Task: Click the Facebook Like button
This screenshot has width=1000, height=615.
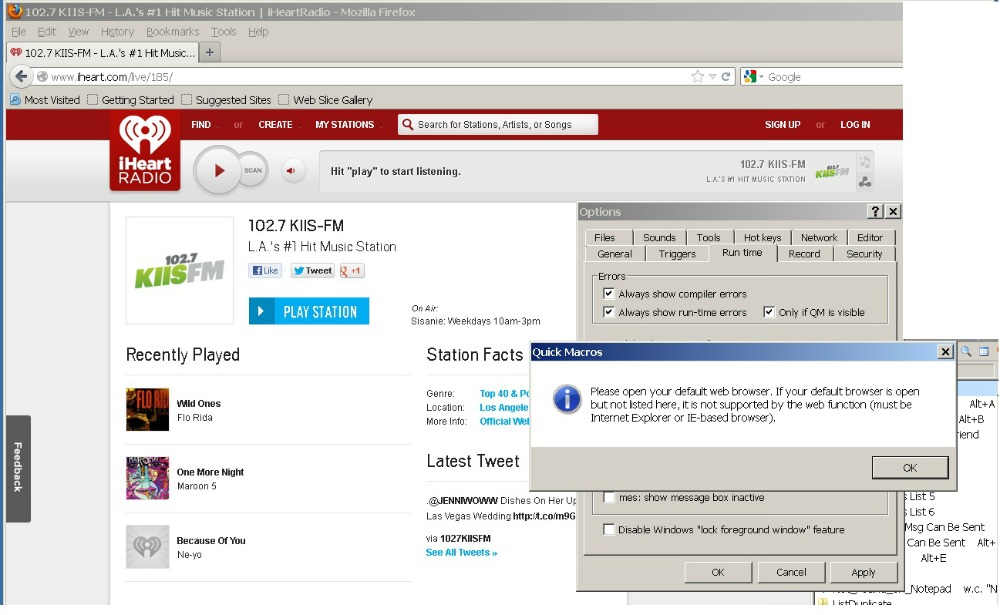Action: point(265,271)
